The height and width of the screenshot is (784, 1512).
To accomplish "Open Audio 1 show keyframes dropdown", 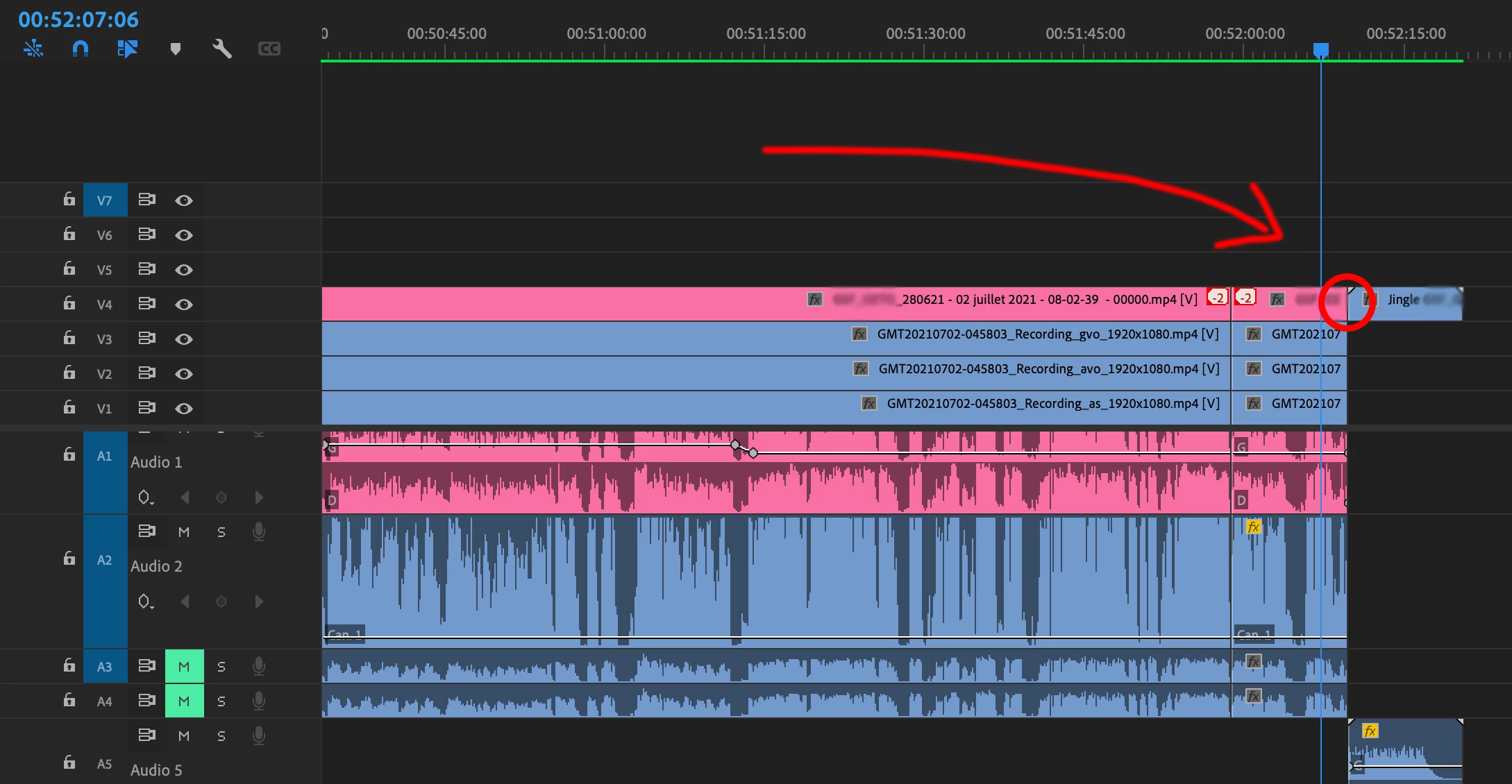I will [x=145, y=497].
